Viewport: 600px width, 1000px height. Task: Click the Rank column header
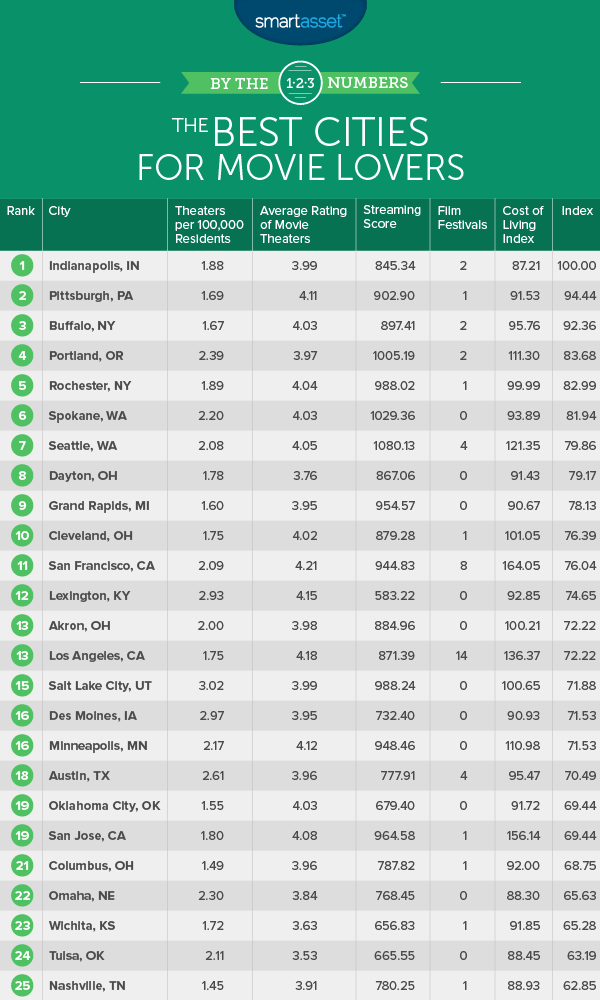20,211
